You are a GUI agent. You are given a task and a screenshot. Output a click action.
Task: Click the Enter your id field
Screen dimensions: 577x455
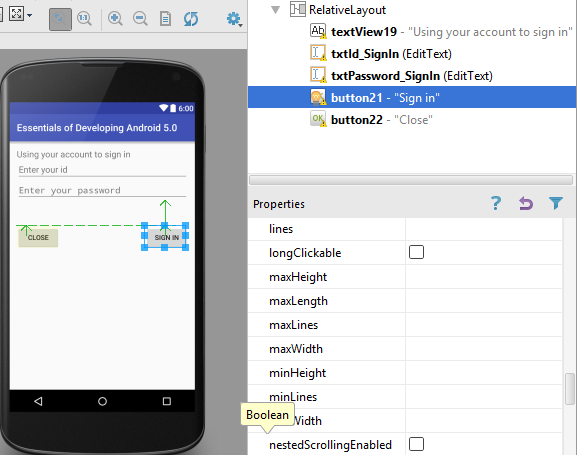102,170
